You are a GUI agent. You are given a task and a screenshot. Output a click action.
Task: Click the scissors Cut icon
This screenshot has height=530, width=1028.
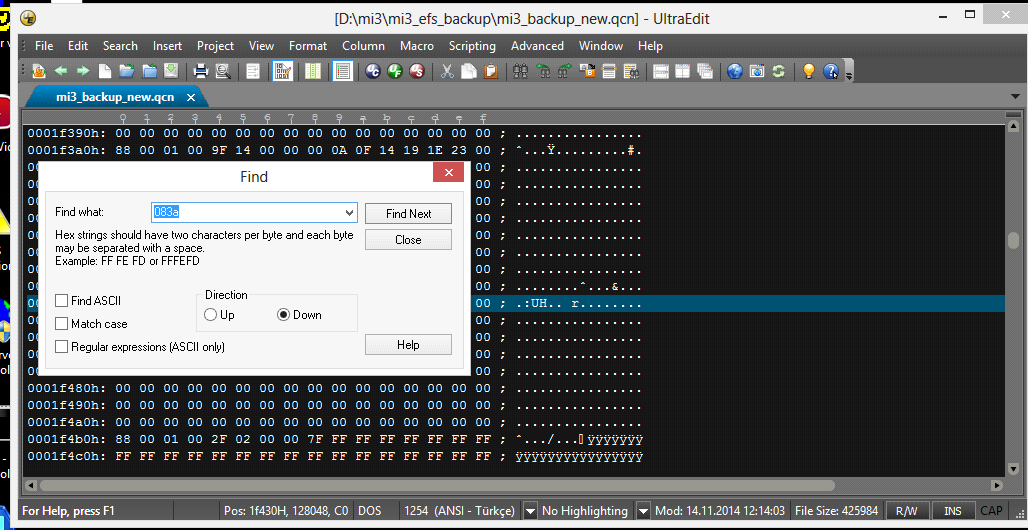tap(447, 71)
